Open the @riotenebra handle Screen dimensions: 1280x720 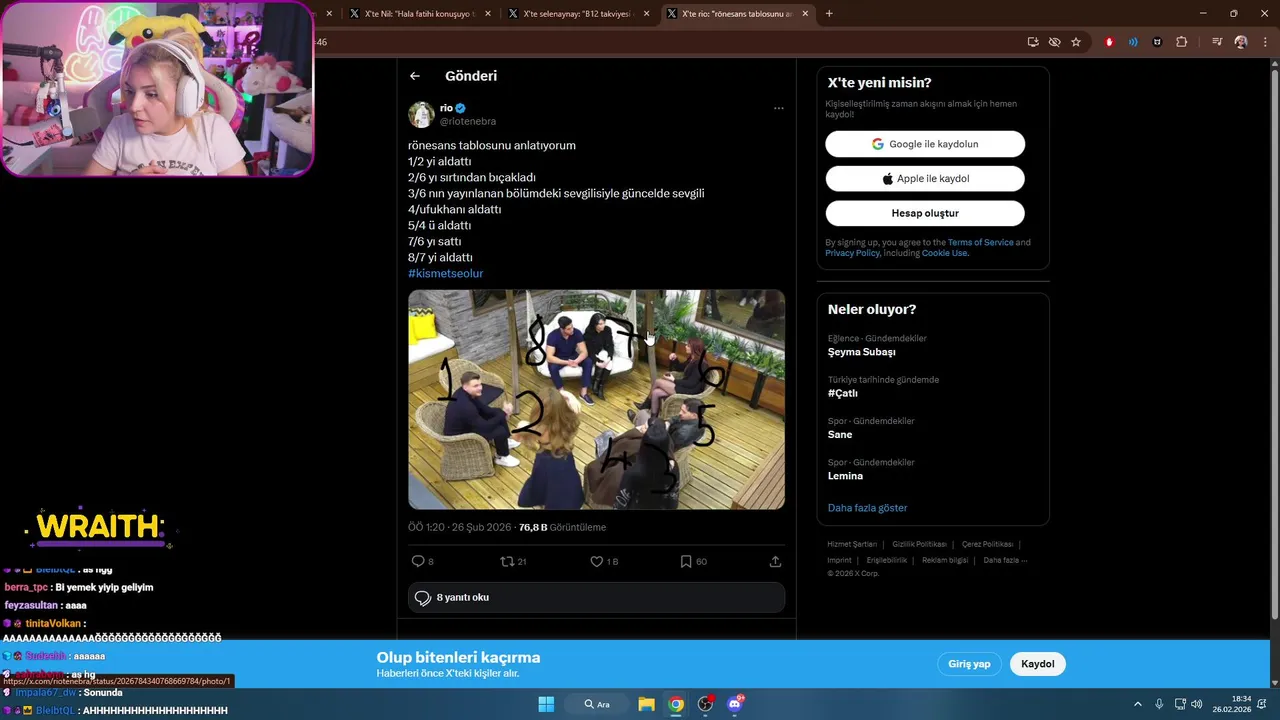click(x=468, y=121)
